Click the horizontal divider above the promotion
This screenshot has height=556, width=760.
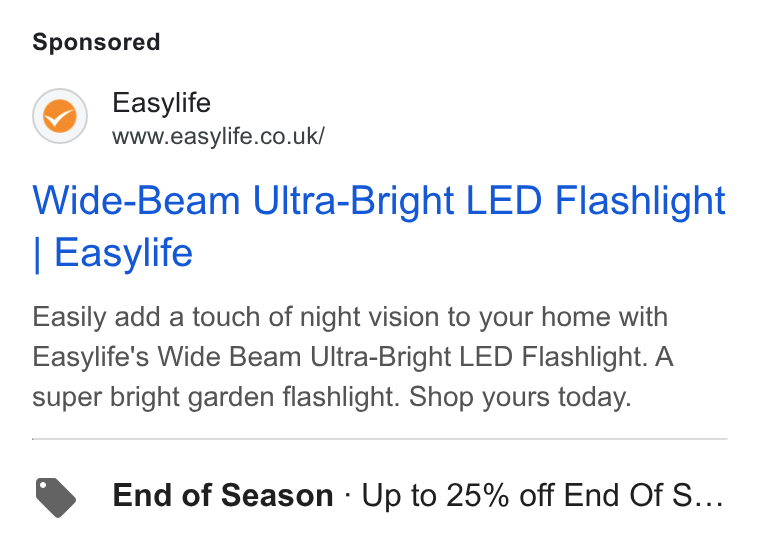[380, 439]
